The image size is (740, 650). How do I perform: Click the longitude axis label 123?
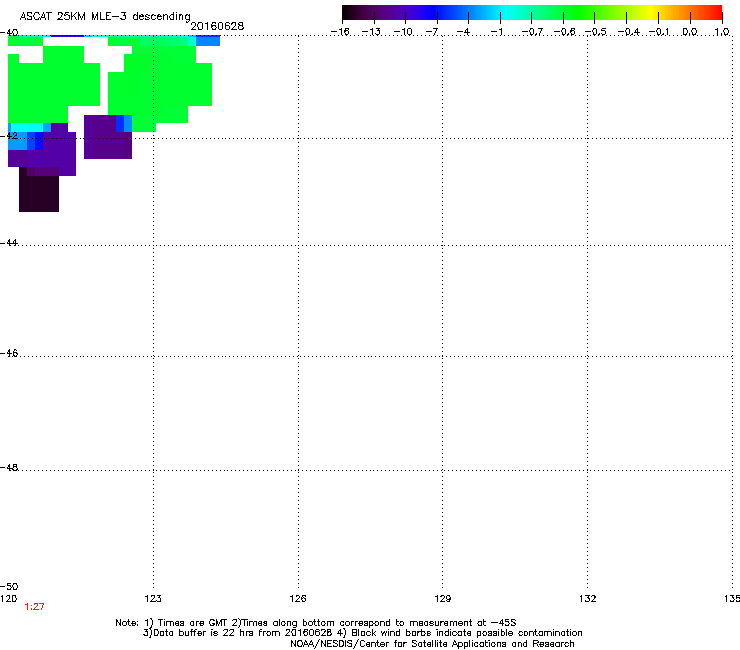(153, 599)
